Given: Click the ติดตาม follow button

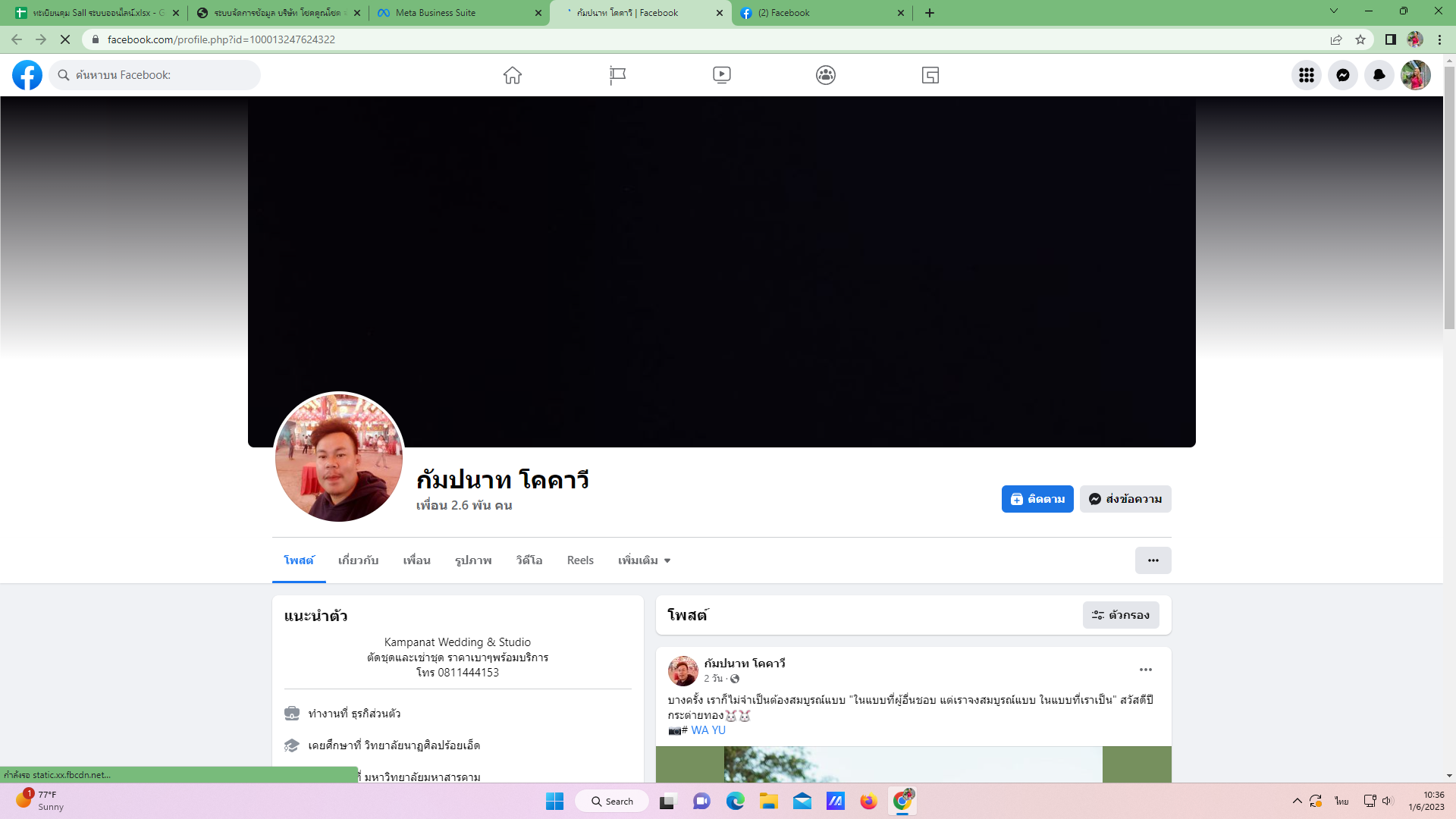Looking at the screenshot, I should point(1037,499).
